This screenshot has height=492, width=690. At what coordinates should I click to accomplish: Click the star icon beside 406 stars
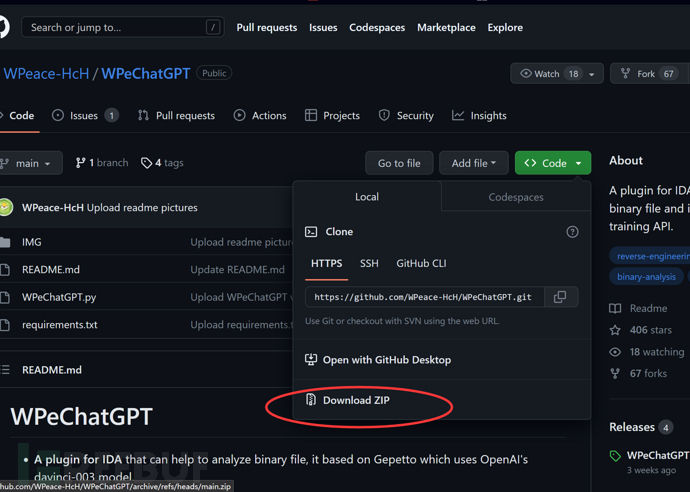(615, 330)
